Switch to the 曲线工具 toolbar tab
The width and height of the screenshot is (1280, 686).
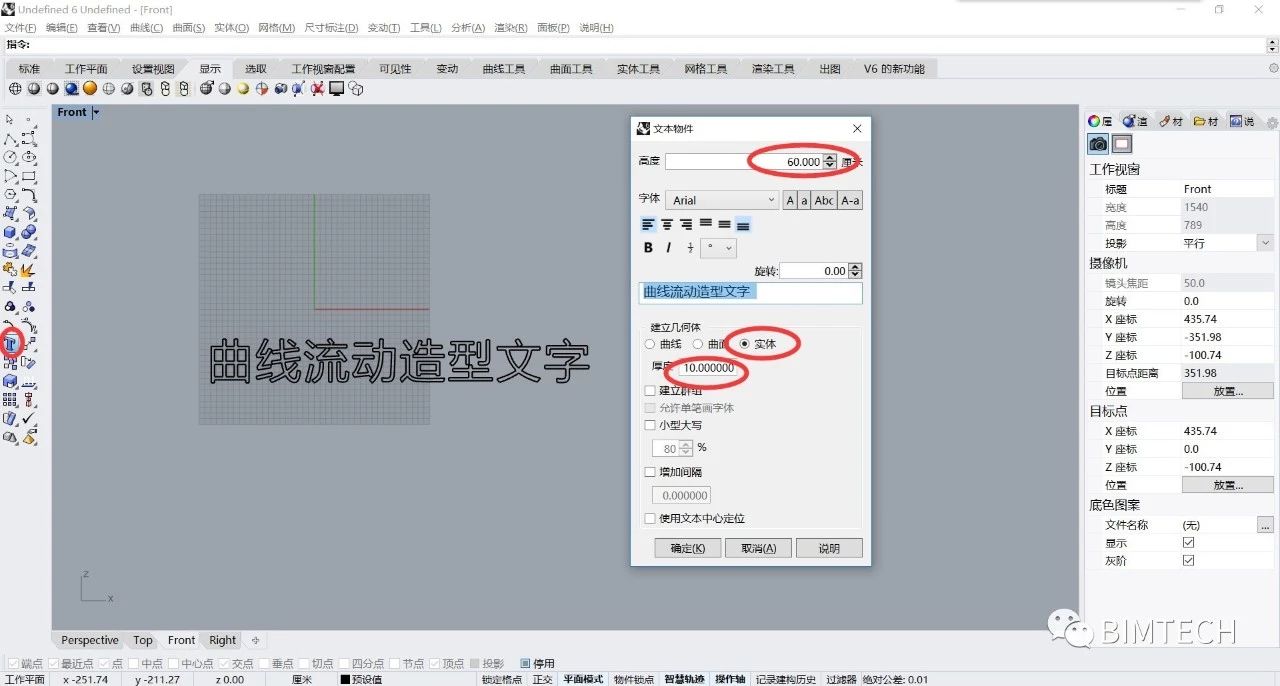(x=504, y=69)
